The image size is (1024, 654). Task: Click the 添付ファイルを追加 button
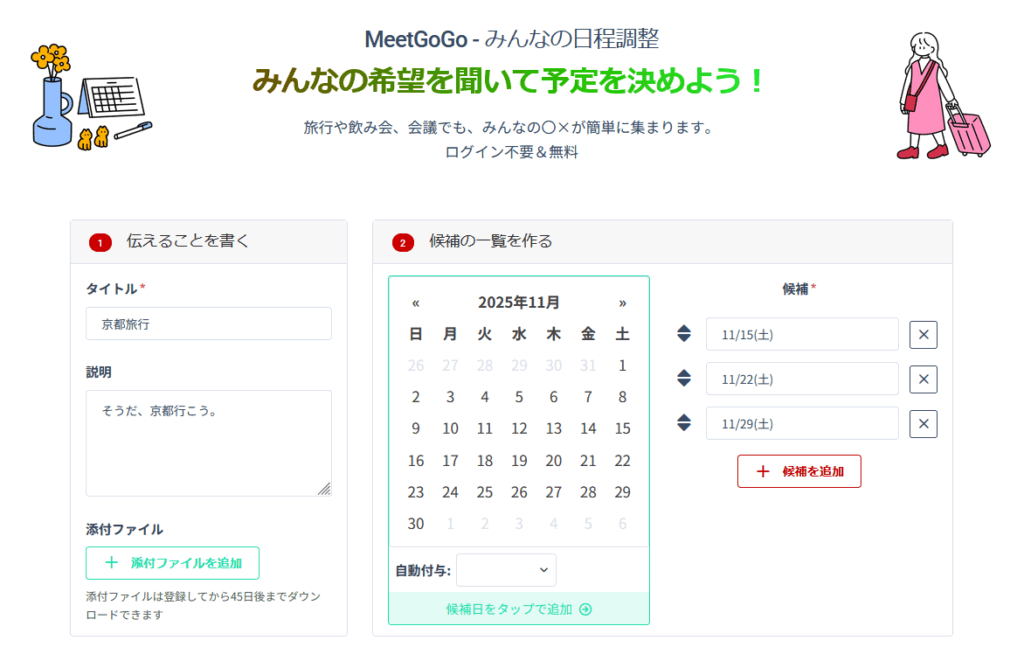pyautogui.click(x=172, y=563)
